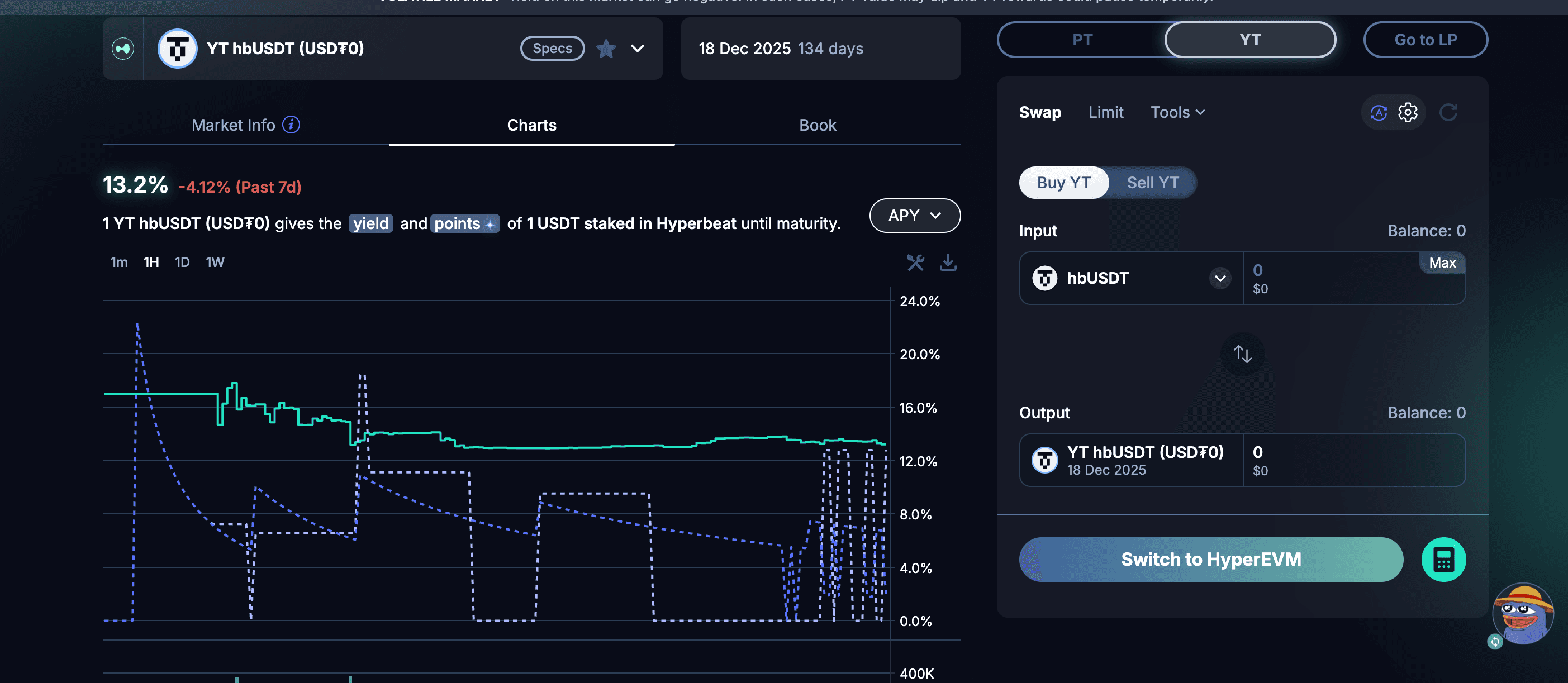This screenshot has width=1568, height=683.
Task: Select the 1D chart interval
Action: click(x=182, y=262)
